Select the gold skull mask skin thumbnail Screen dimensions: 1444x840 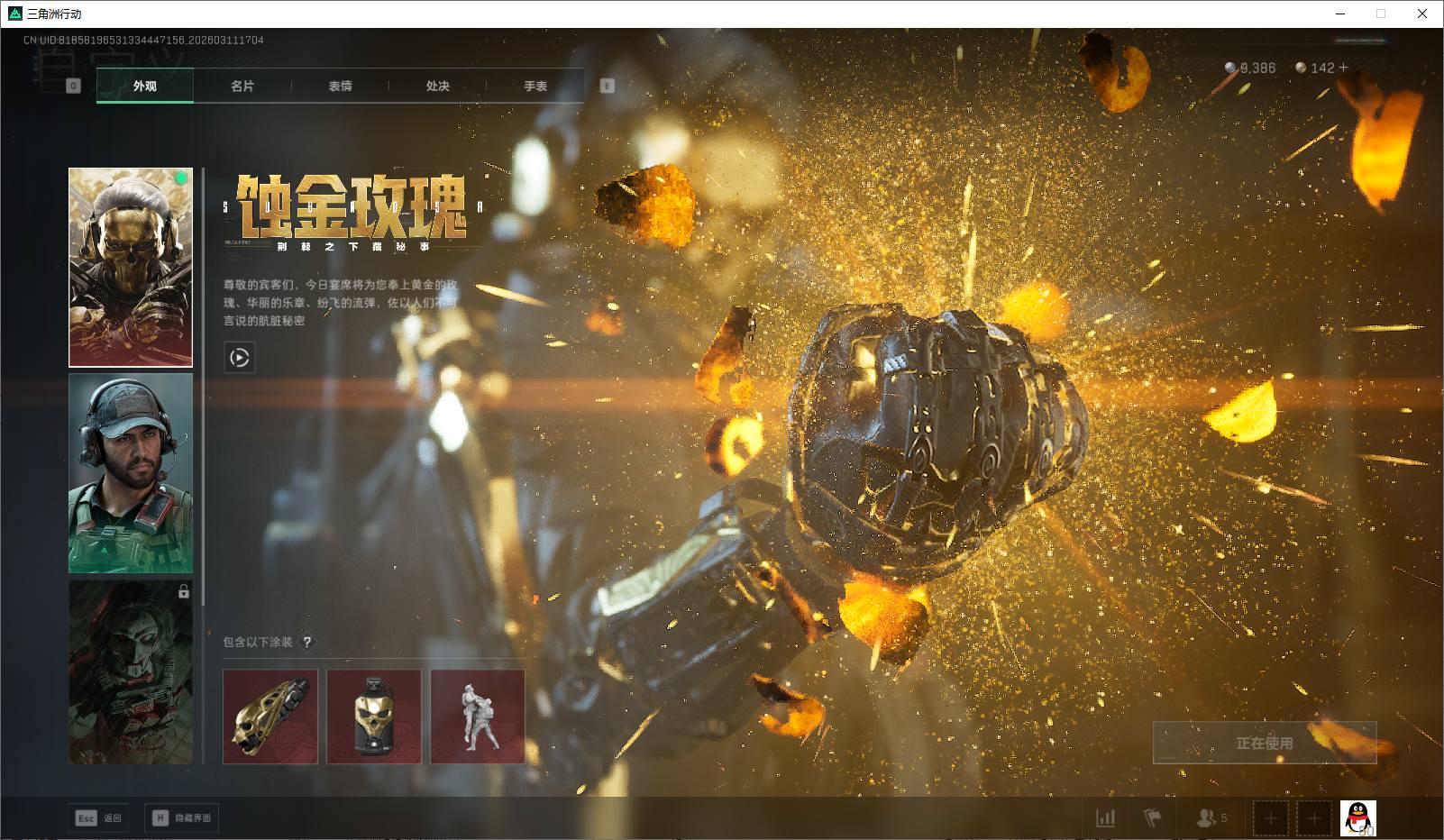(131, 268)
